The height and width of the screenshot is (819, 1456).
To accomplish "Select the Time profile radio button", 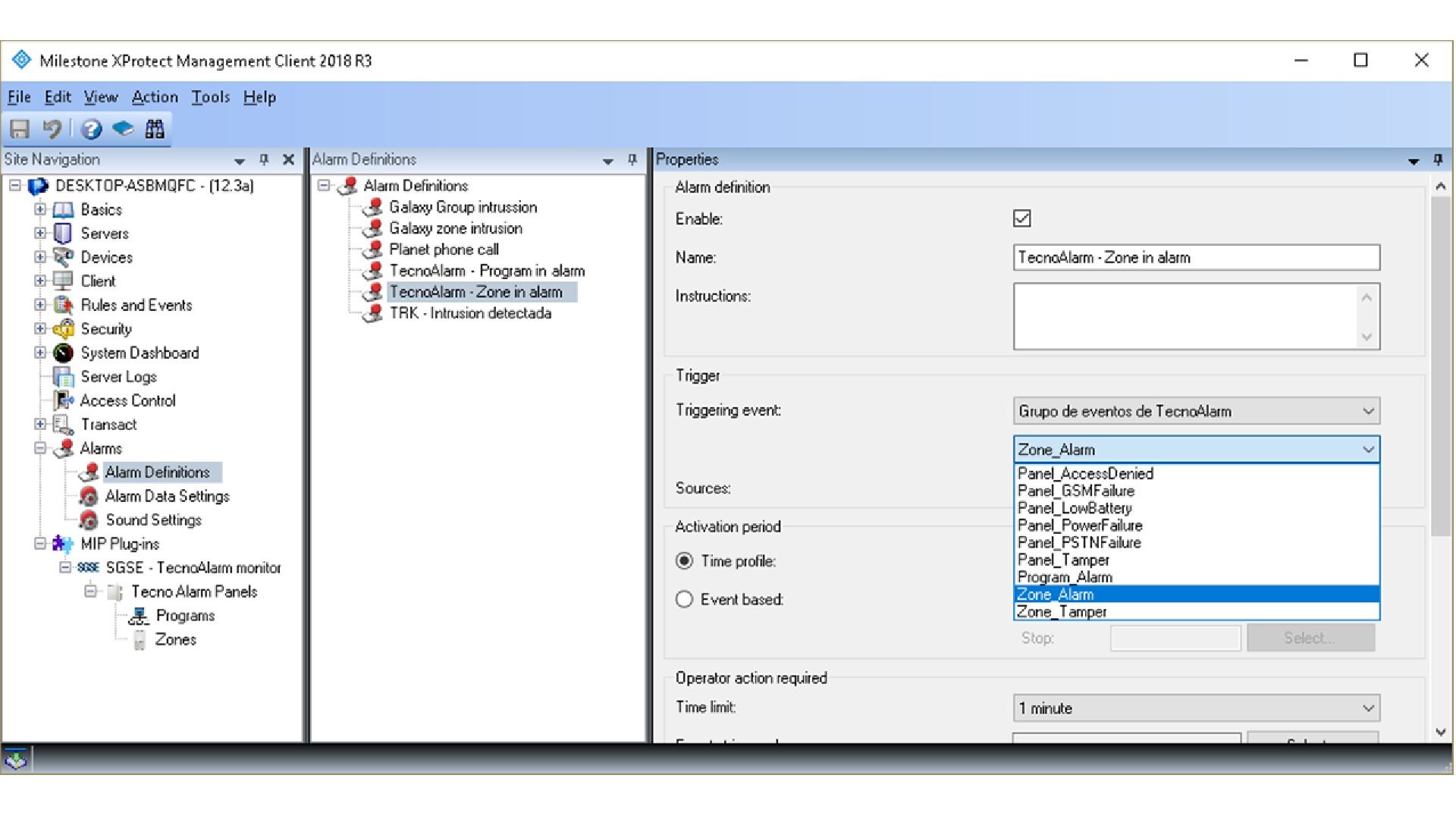I will (684, 561).
